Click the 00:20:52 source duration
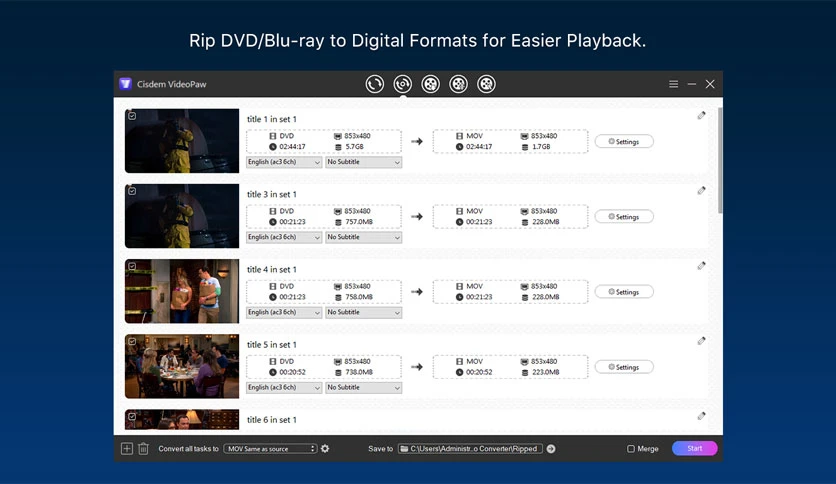836x484 pixels. (292, 372)
